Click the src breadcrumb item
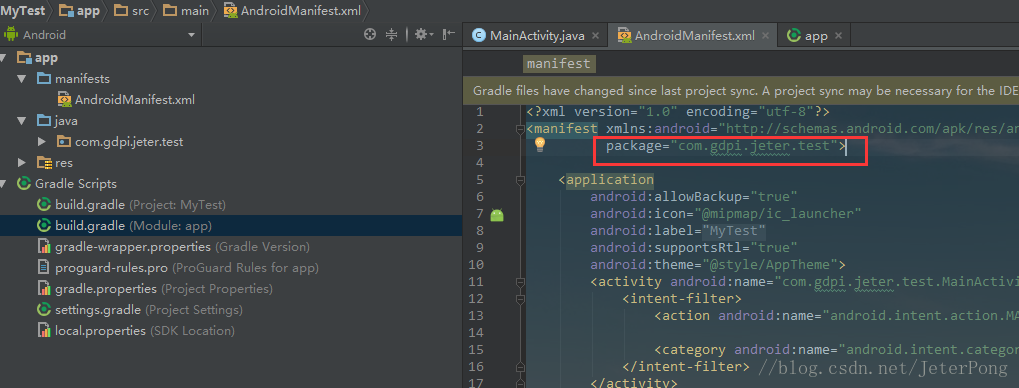This screenshot has width=1019, height=388. (132, 10)
